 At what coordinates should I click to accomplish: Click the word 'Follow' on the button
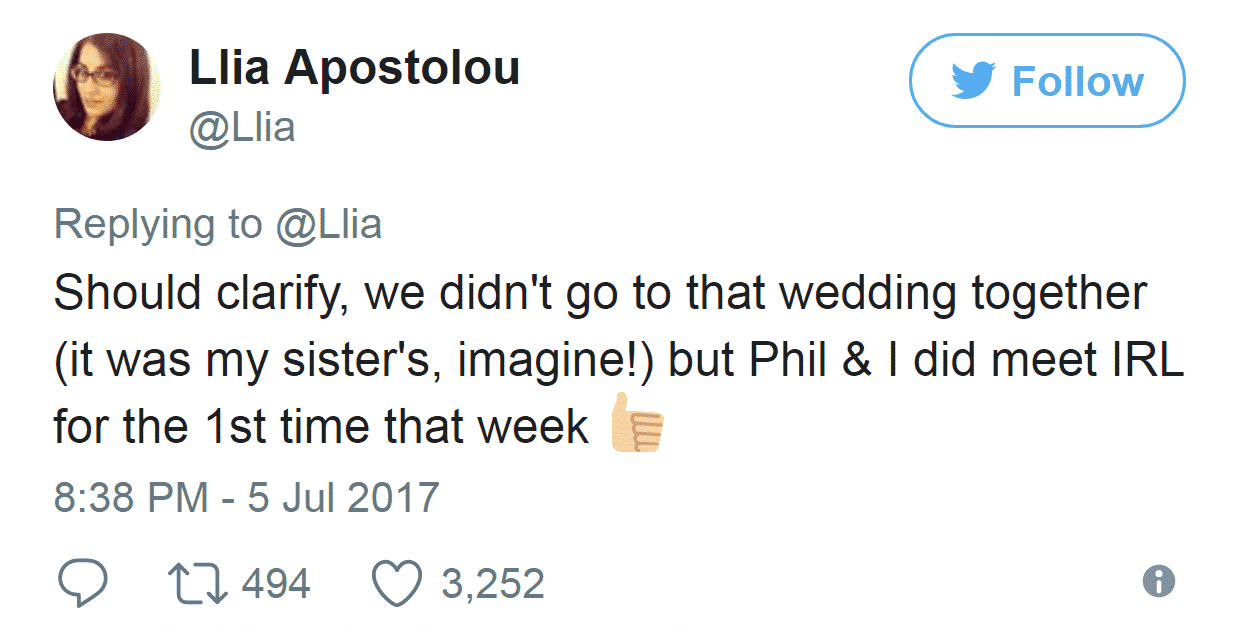pyautogui.click(x=1077, y=81)
